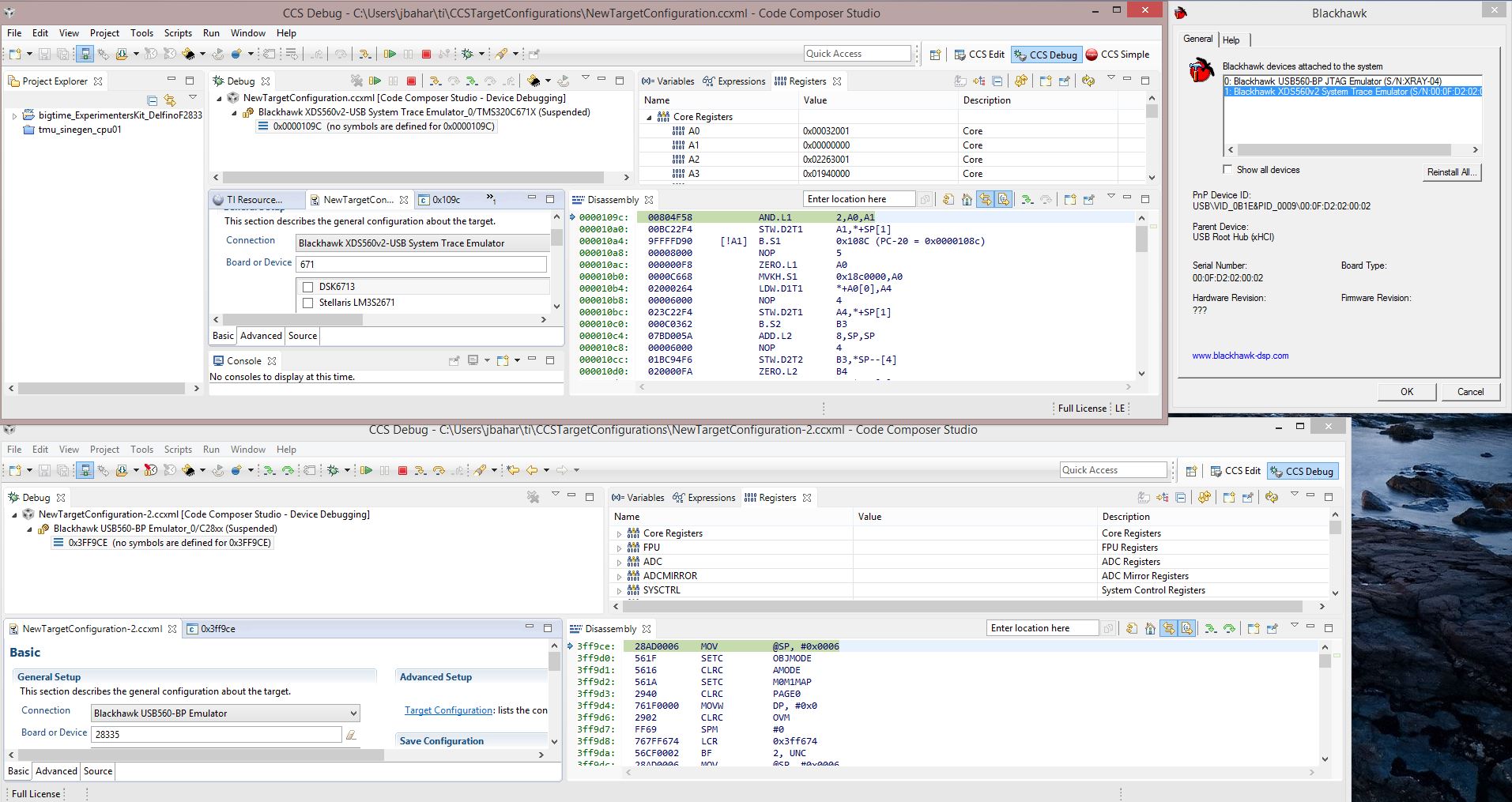Screen dimensions: 1512x802
Task: Click Collapse All in top window Registers view
Action: 997,81
